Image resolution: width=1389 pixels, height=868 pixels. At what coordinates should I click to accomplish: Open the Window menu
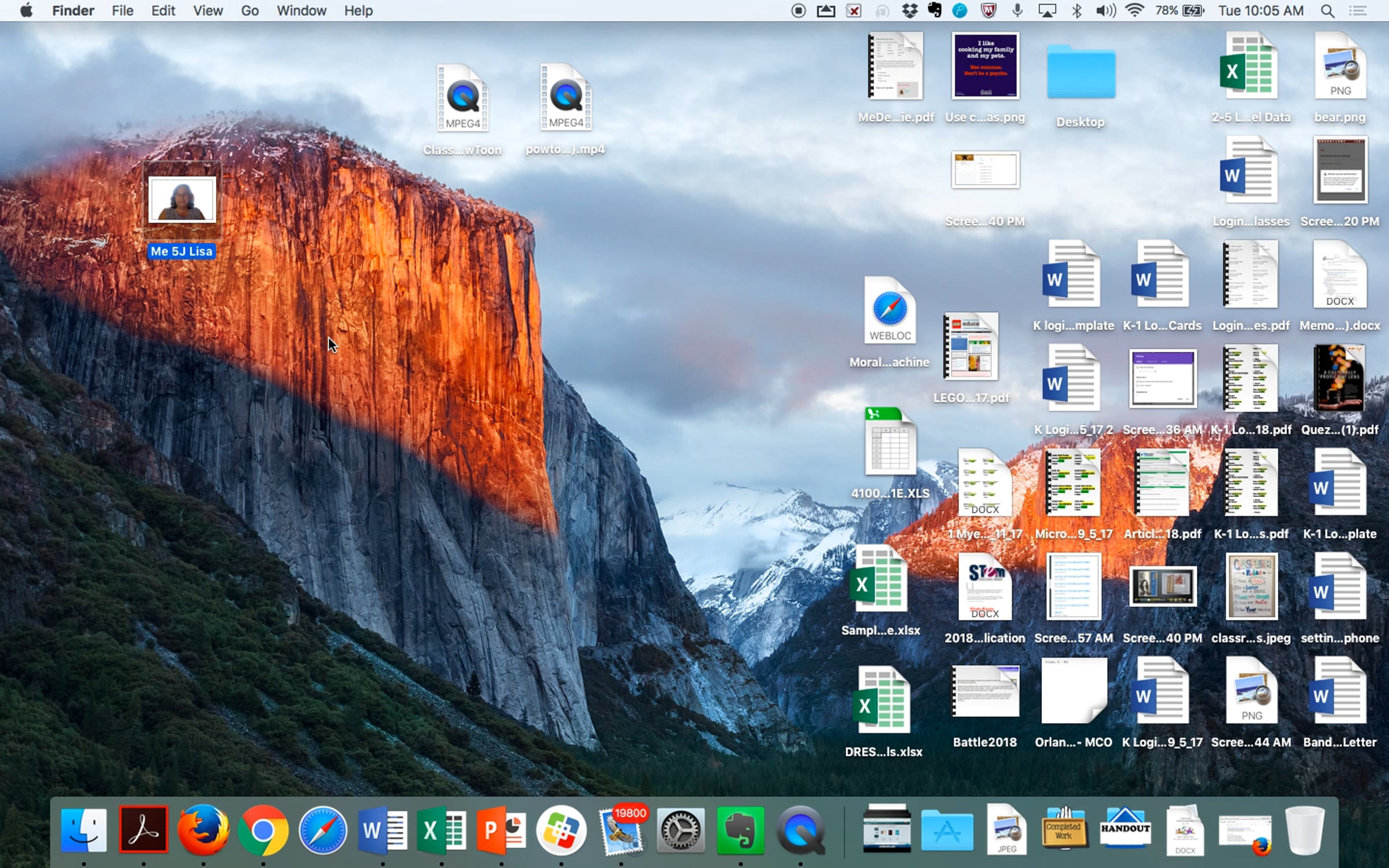[302, 10]
